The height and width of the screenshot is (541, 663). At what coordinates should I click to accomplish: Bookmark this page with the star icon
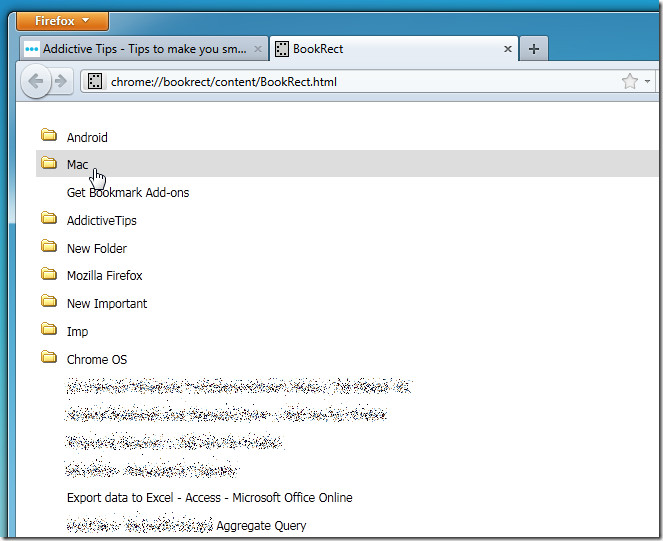pyautogui.click(x=630, y=81)
